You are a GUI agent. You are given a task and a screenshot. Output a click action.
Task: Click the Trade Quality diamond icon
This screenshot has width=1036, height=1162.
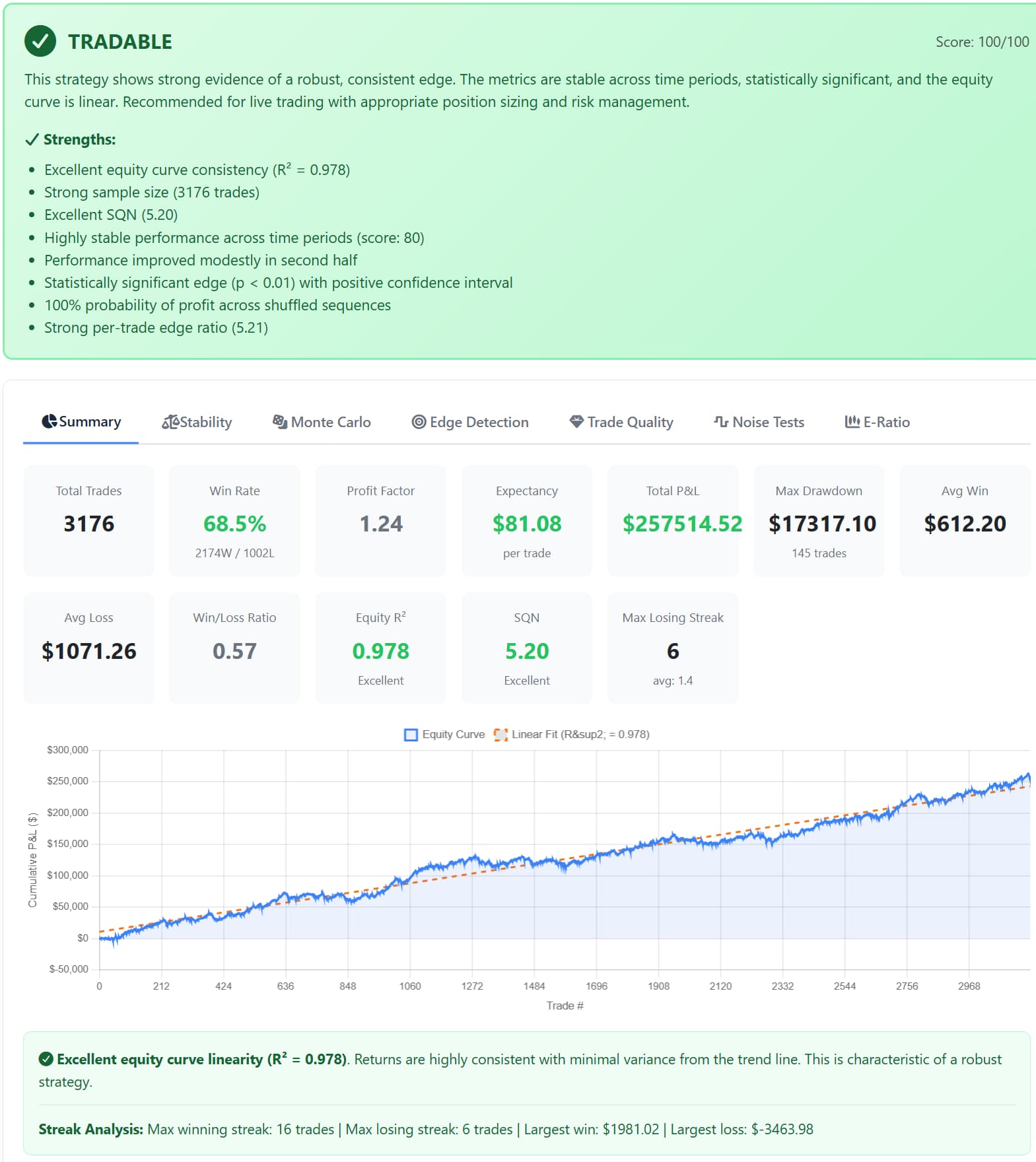point(576,422)
